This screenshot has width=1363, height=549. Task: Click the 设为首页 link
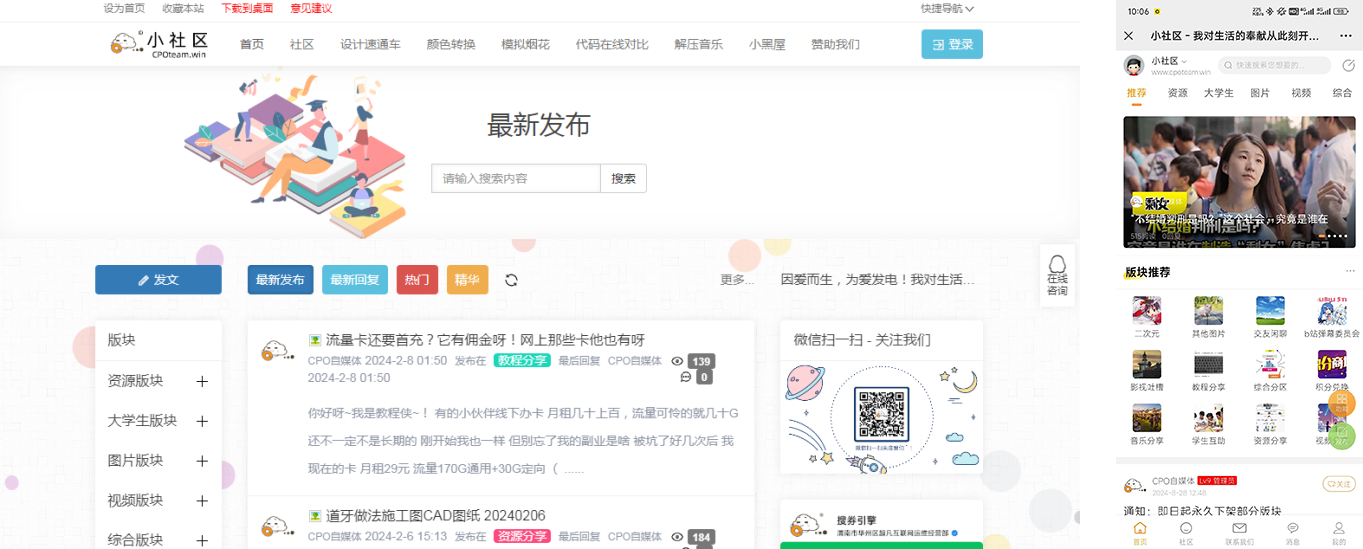click(x=124, y=8)
